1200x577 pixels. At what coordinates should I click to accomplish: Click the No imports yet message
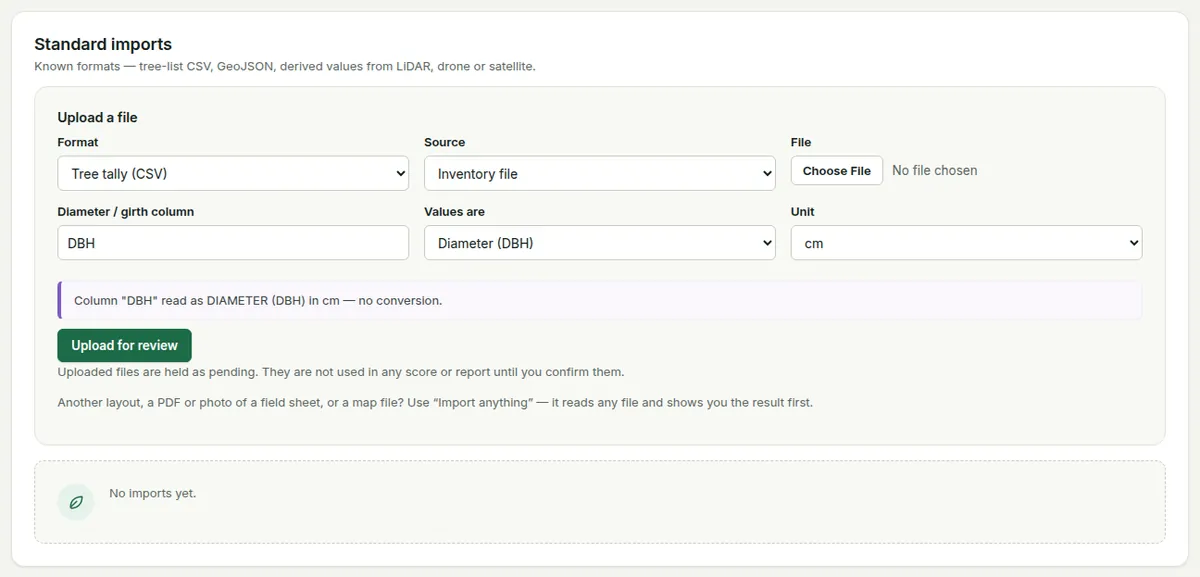(153, 493)
